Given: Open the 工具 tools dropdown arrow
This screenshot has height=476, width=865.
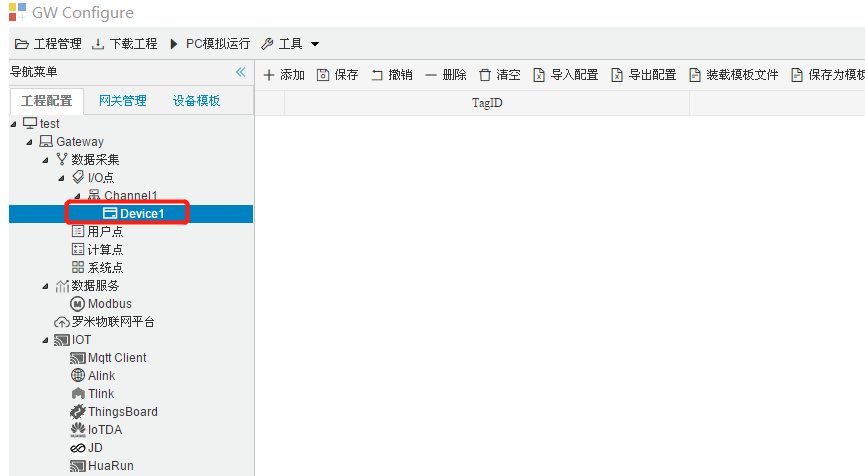Looking at the screenshot, I should pyautogui.click(x=315, y=44).
